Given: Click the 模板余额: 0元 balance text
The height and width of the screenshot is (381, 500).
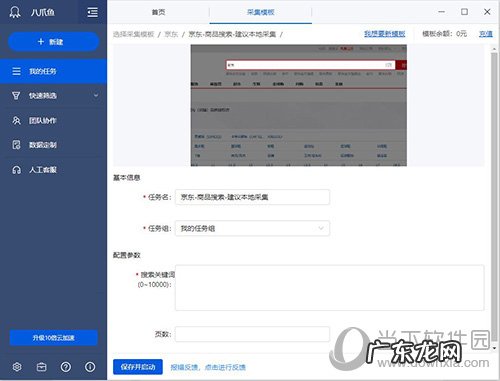Looking at the screenshot, I should point(444,34).
